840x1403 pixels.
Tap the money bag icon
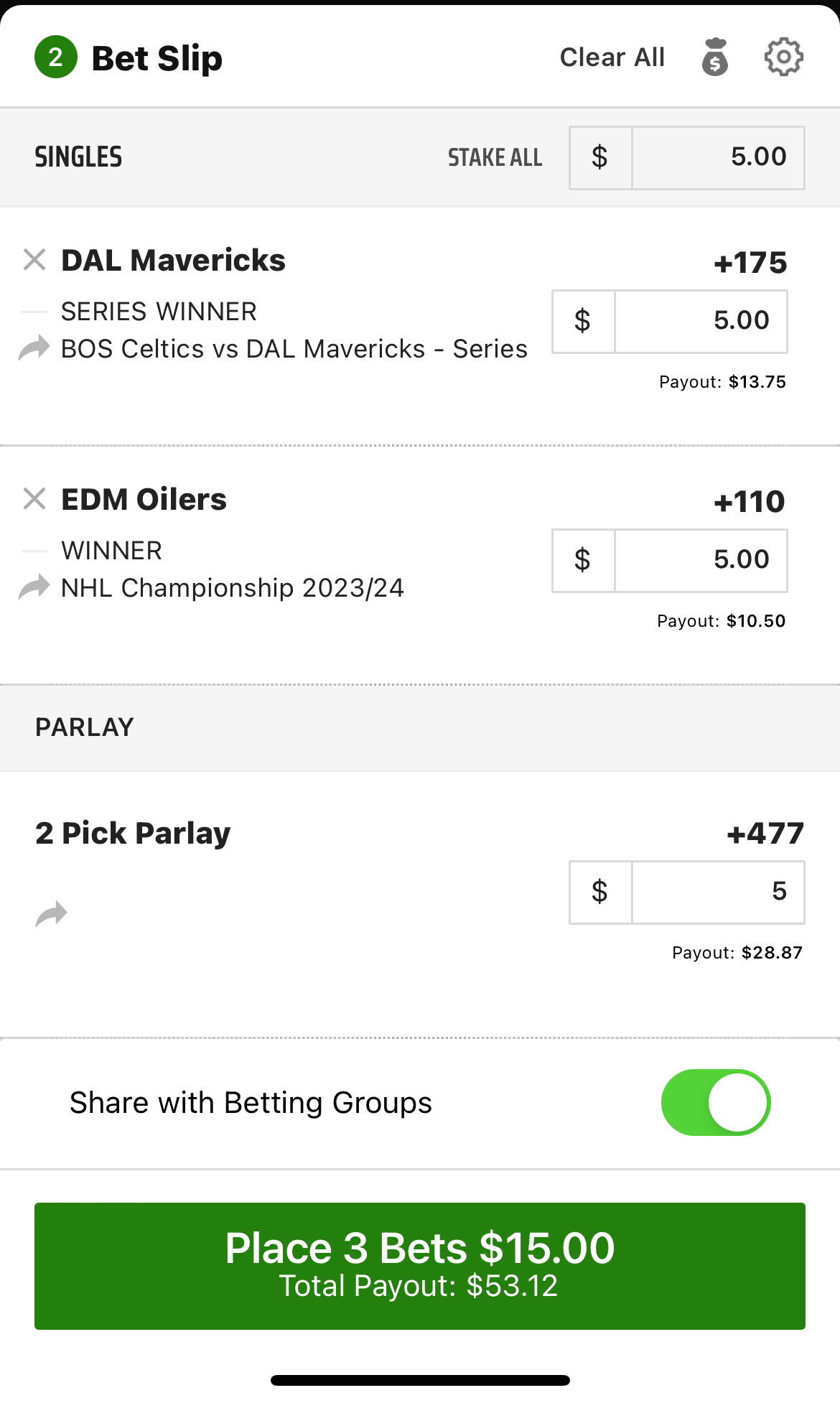714,57
